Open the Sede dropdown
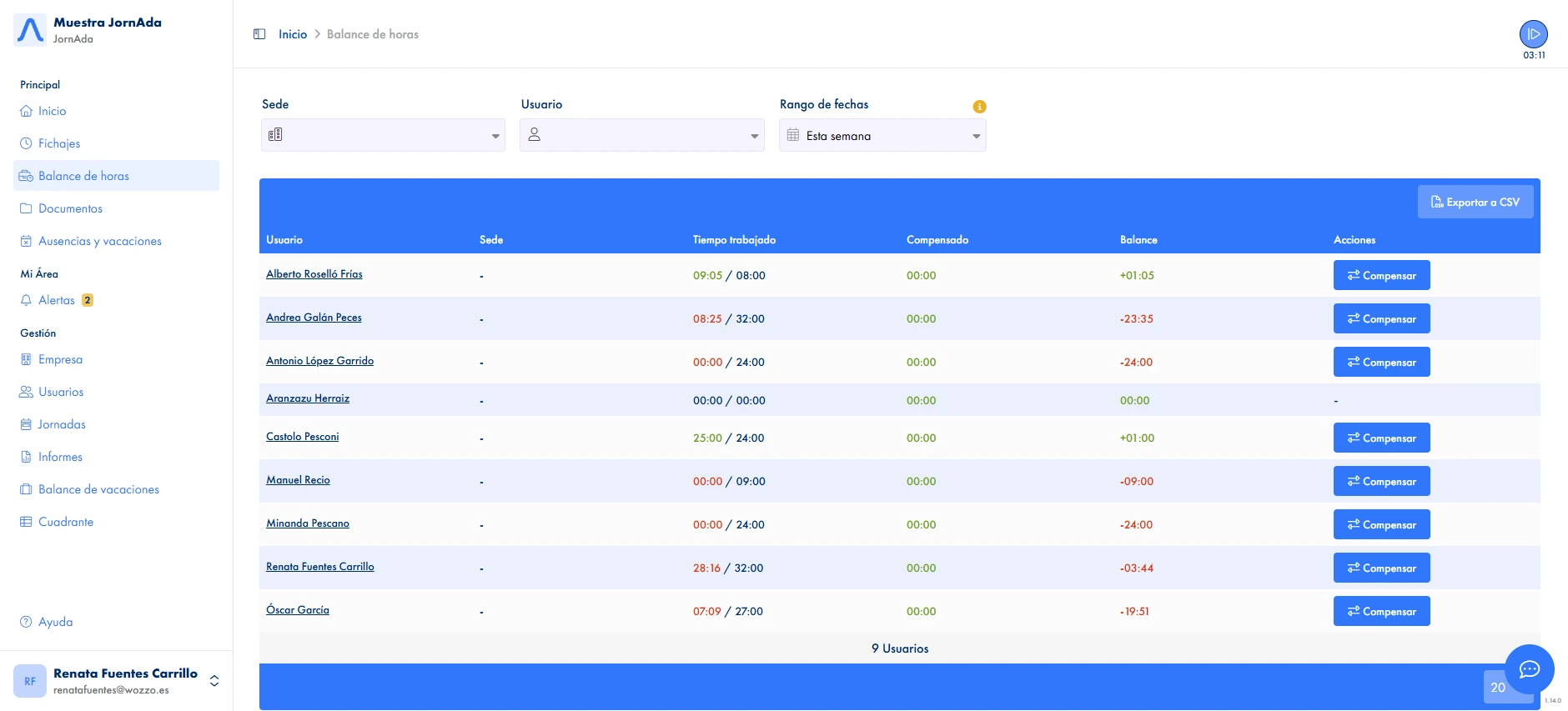This screenshot has width=1568, height=711. click(x=383, y=135)
